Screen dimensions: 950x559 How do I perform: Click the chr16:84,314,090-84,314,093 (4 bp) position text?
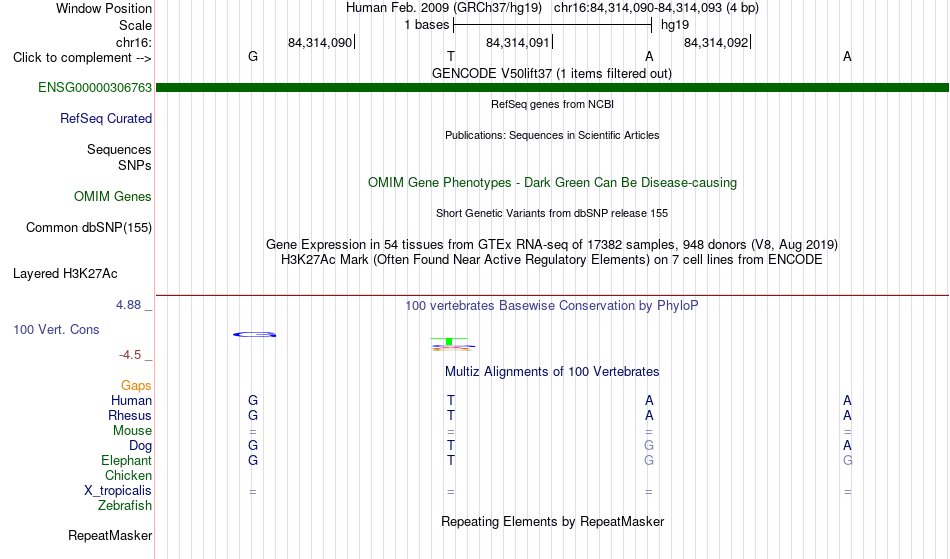656,8
